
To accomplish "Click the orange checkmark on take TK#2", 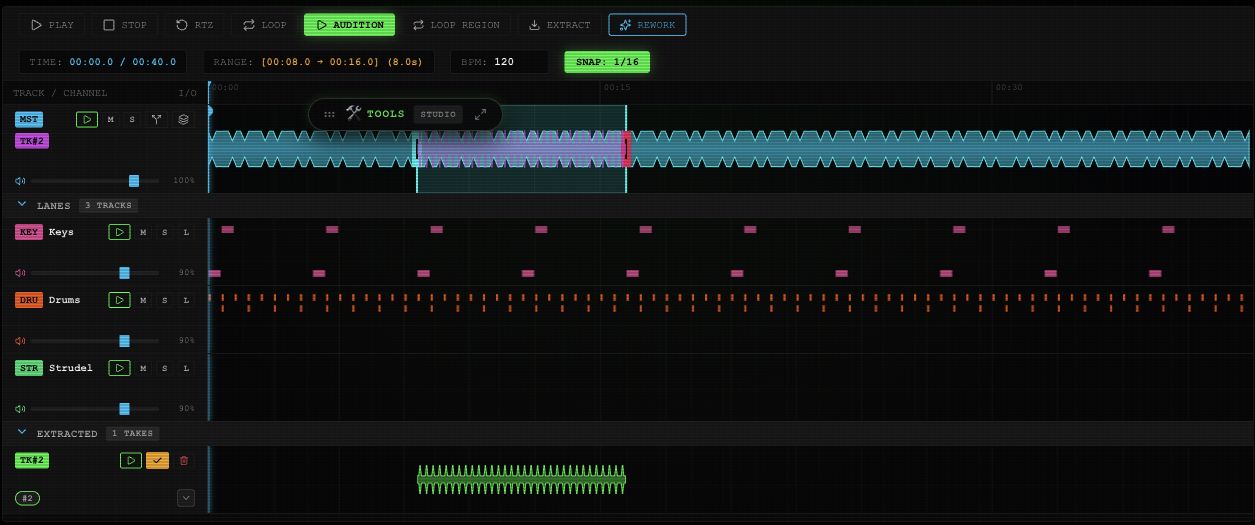I will 157,460.
